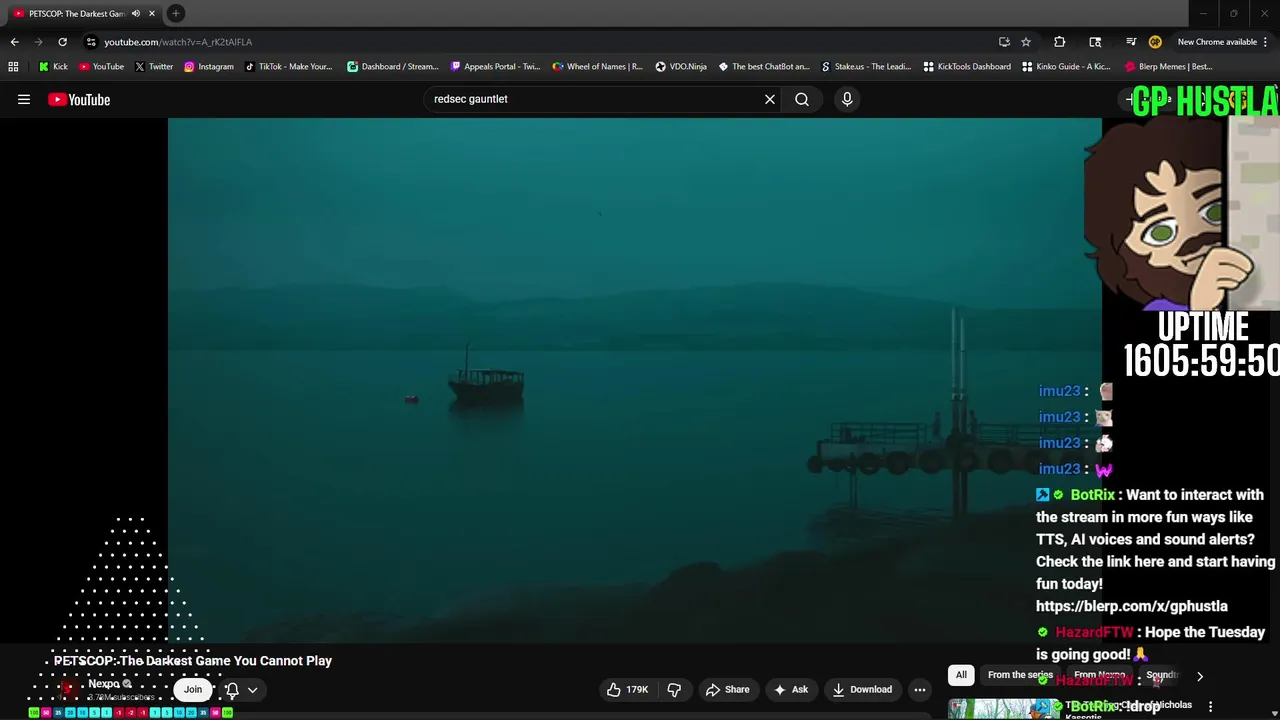
Task: Close the PETSCOP browser tab
Action: (x=152, y=14)
